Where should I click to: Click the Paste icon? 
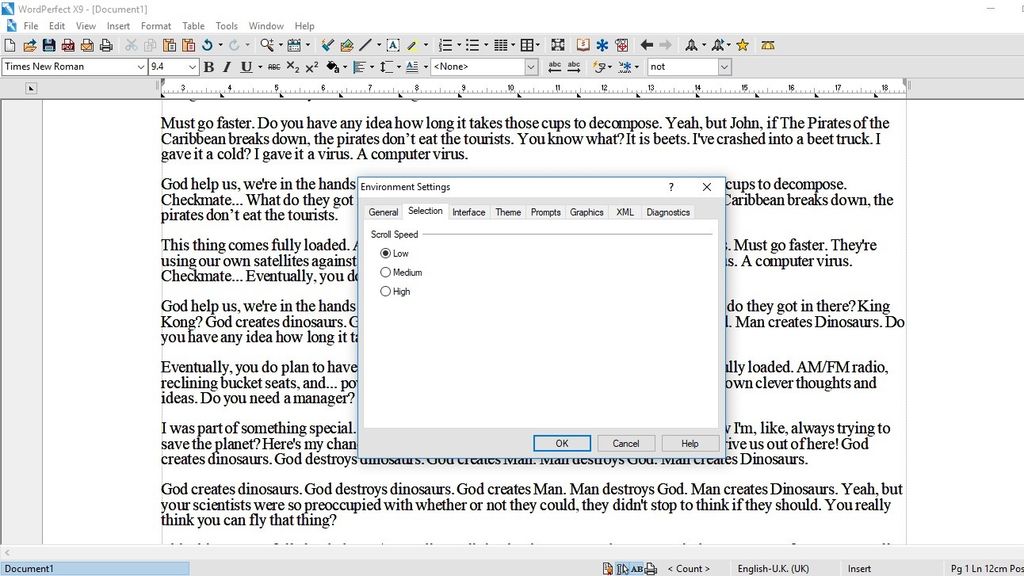(170, 44)
